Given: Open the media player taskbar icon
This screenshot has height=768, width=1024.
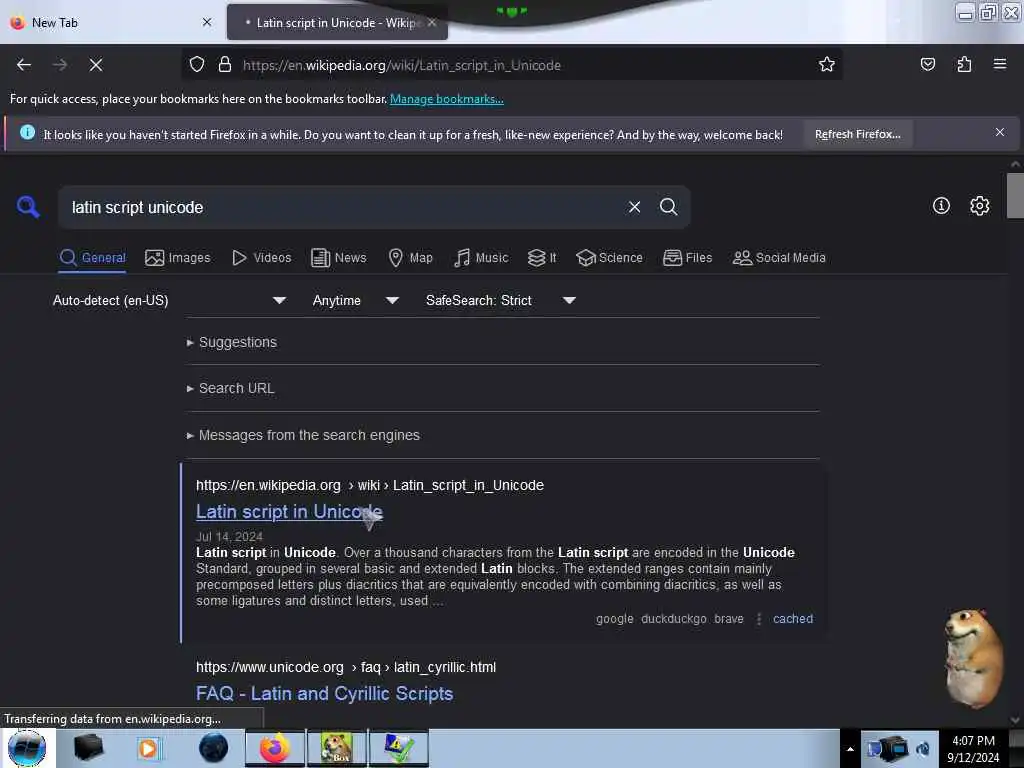Looking at the screenshot, I should [x=148, y=748].
